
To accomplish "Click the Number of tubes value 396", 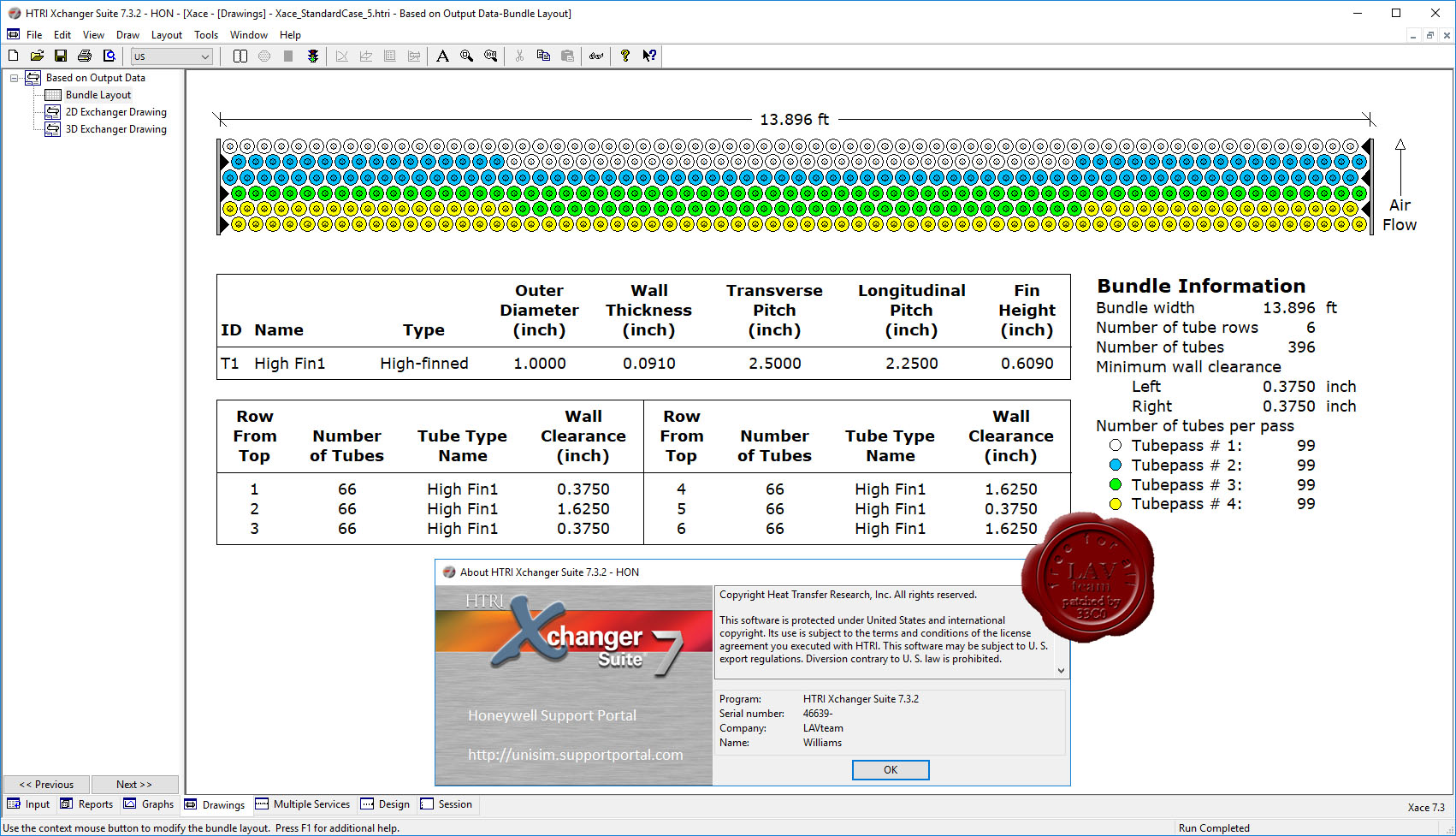I will 1301,347.
